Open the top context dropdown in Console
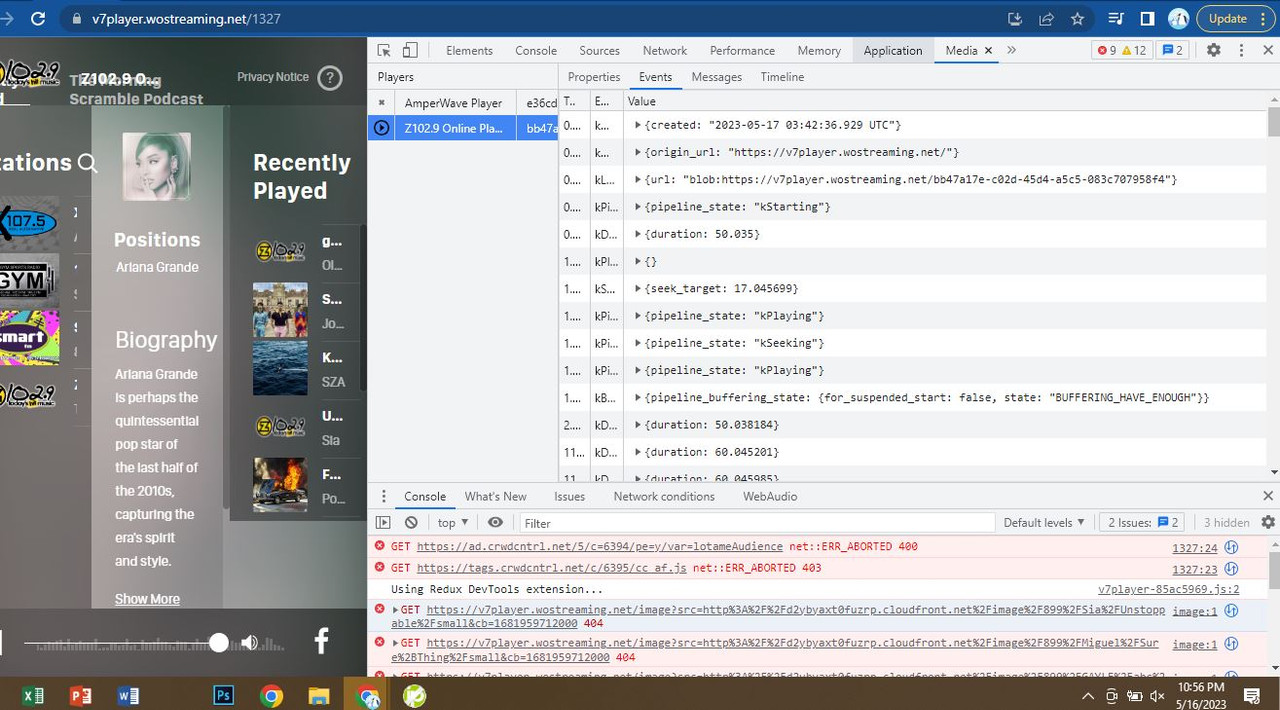1280x710 pixels. point(453,522)
